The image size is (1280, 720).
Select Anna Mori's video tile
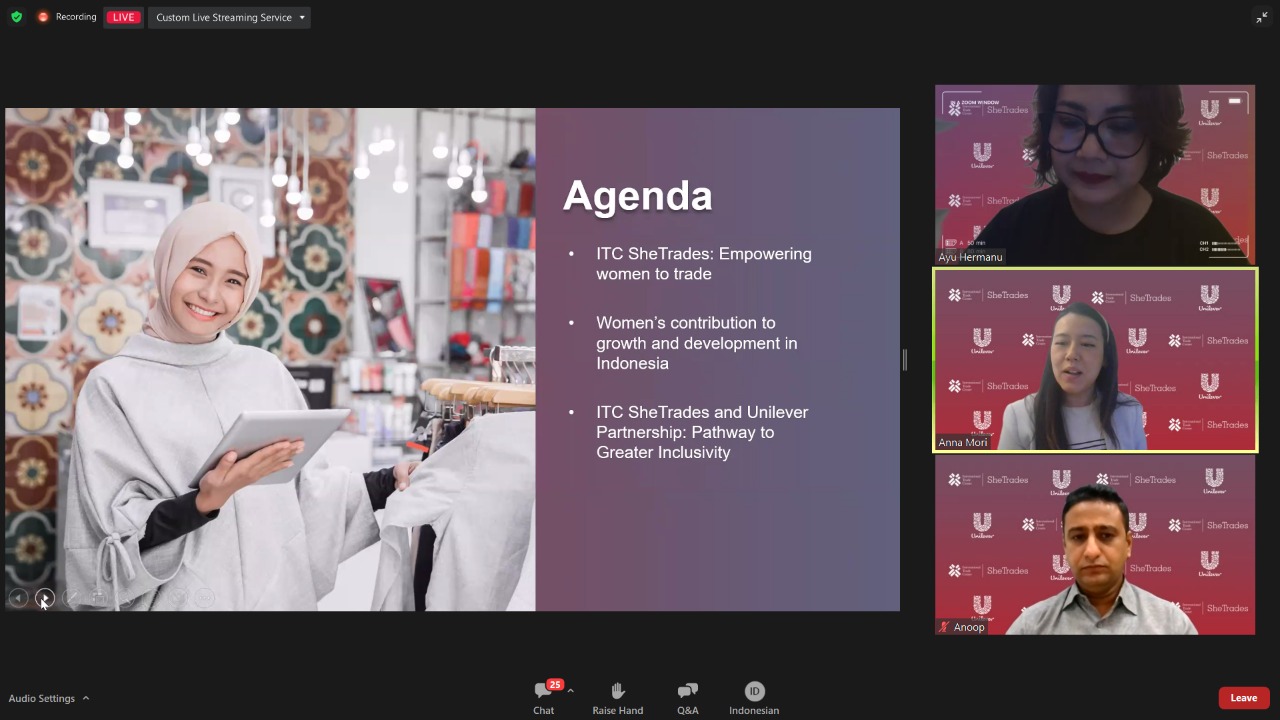click(1094, 360)
